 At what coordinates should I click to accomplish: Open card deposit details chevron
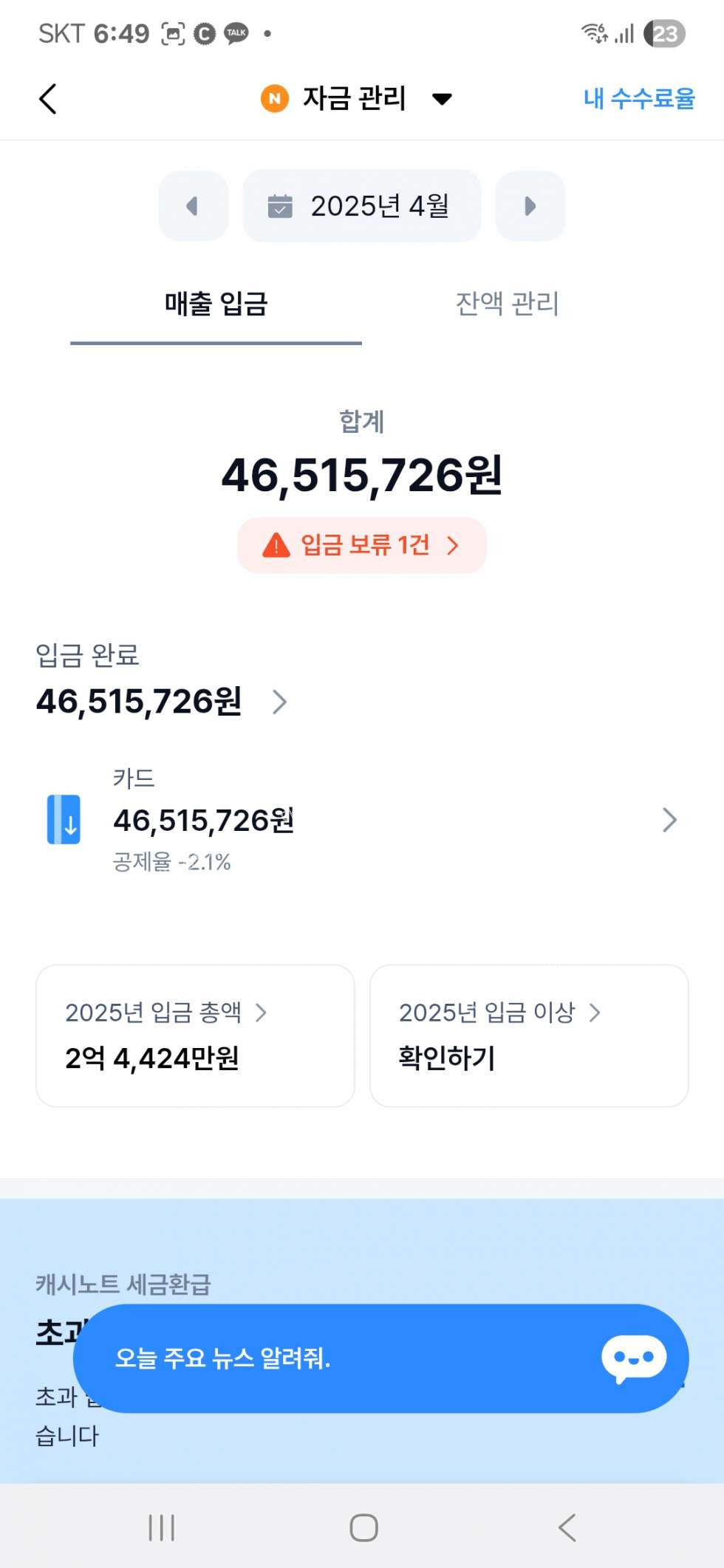point(669,820)
